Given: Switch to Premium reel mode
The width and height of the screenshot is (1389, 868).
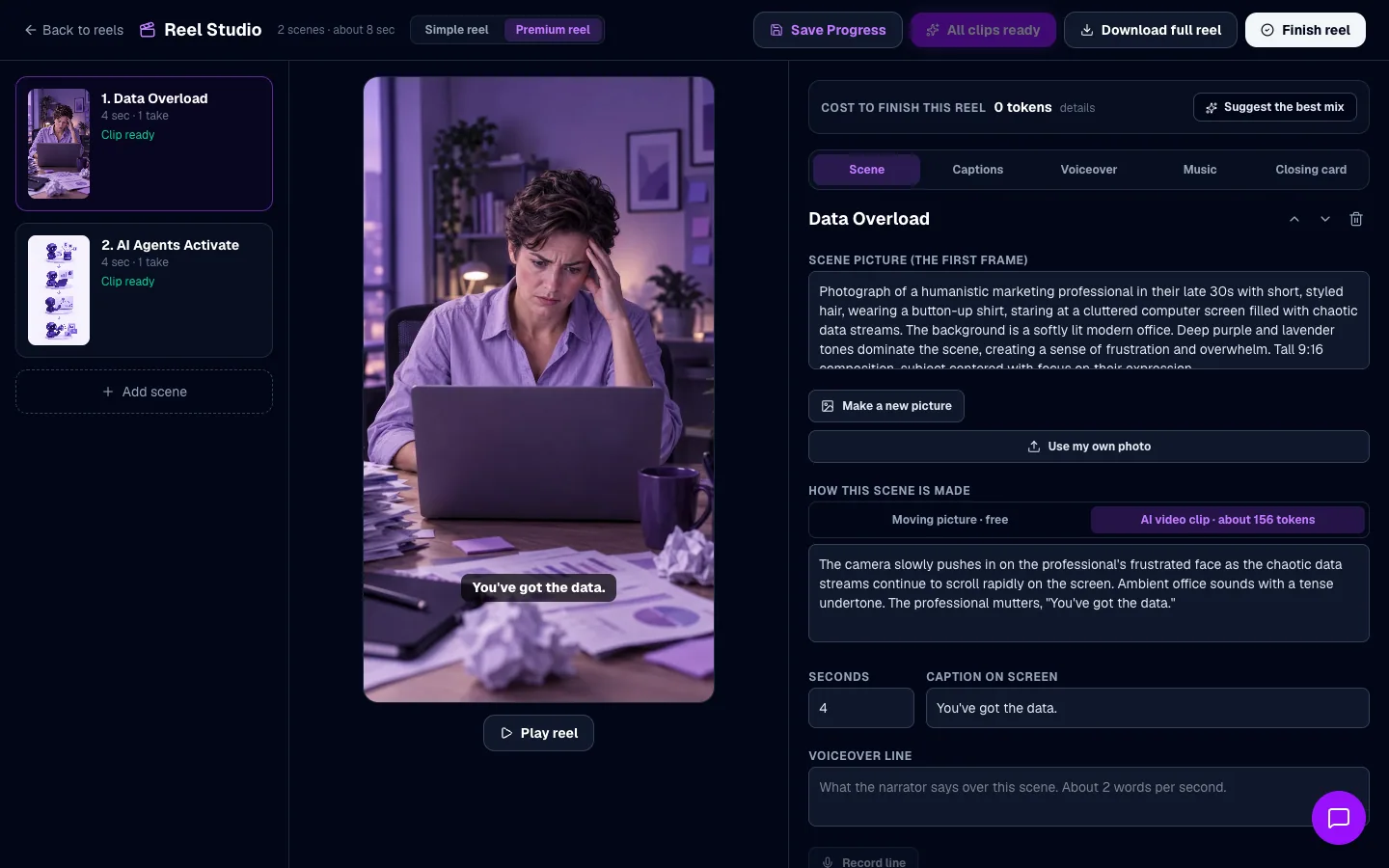Looking at the screenshot, I should (553, 30).
